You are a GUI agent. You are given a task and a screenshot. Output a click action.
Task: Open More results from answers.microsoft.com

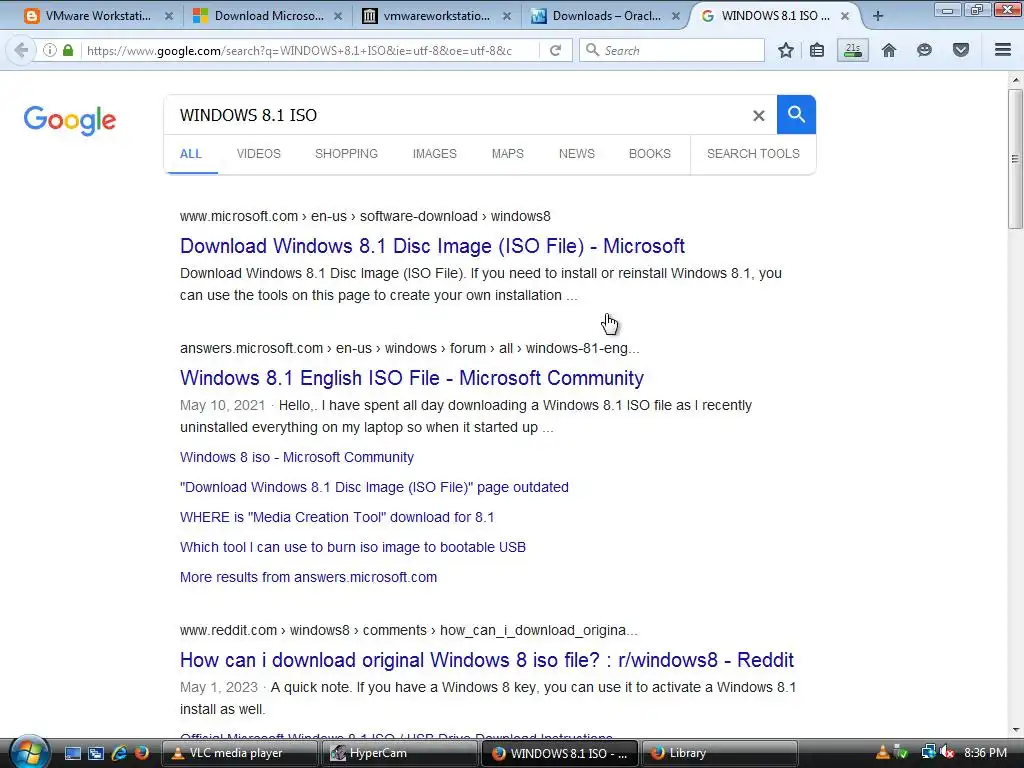pyautogui.click(x=308, y=577)
